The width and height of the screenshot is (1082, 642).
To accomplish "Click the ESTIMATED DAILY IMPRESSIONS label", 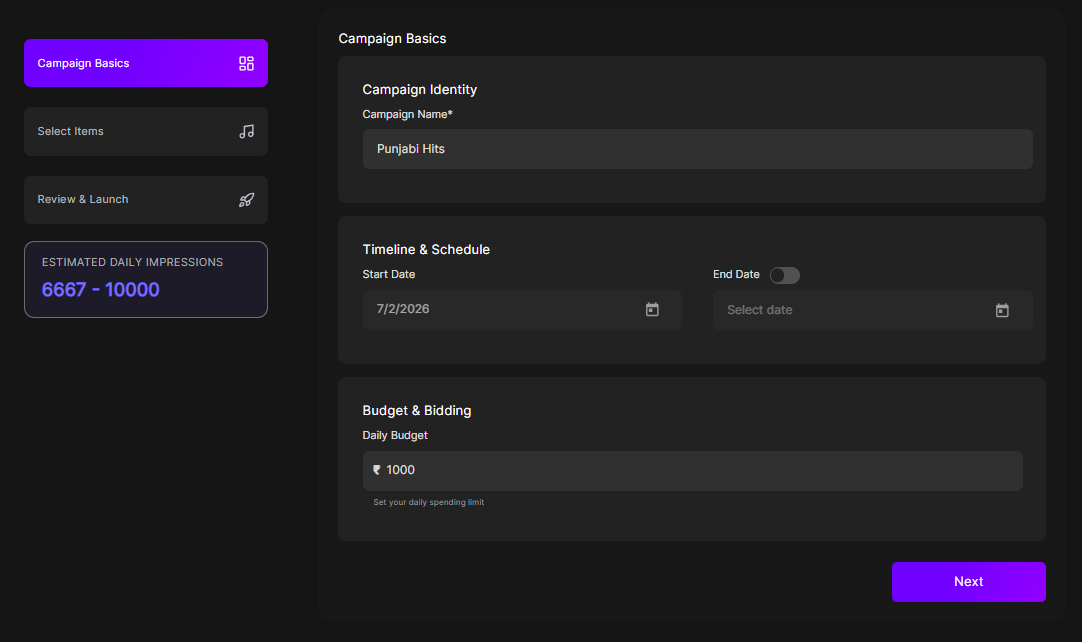I will click(132, 262).
